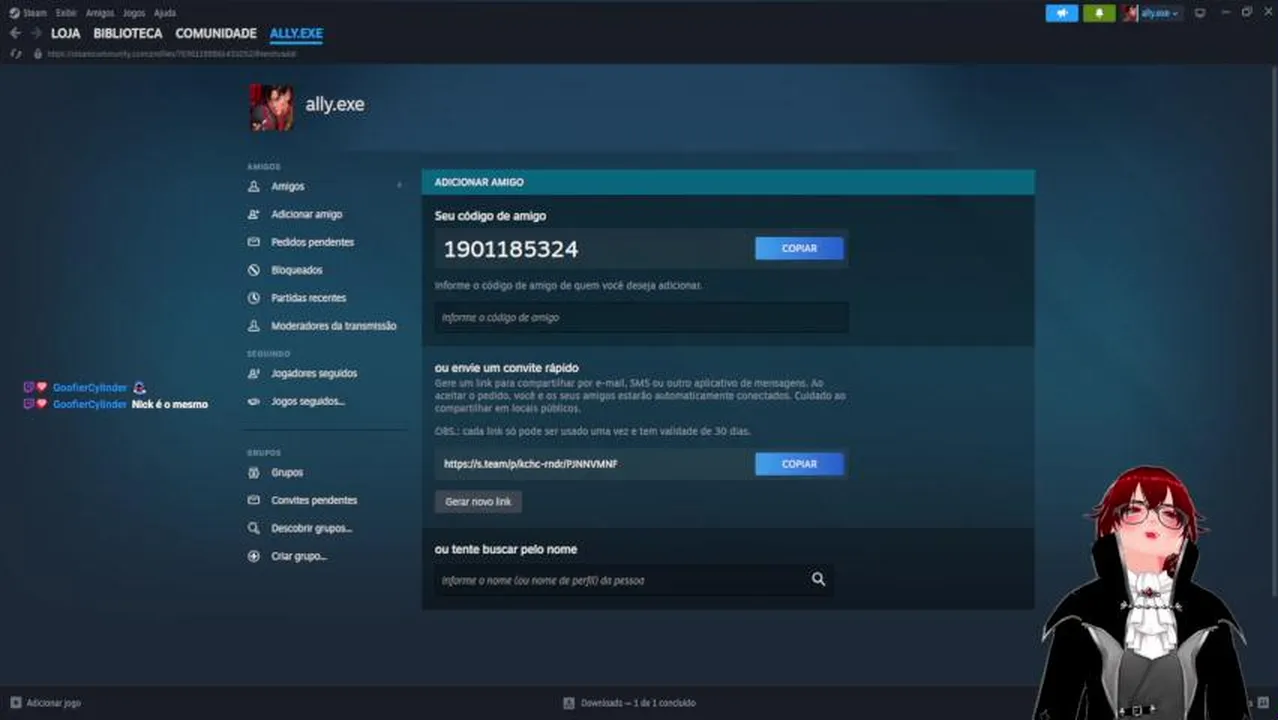Viewport: 1278px width, 720px height.
Task: Open the Amigos top menu
Action: coord(100,13)
